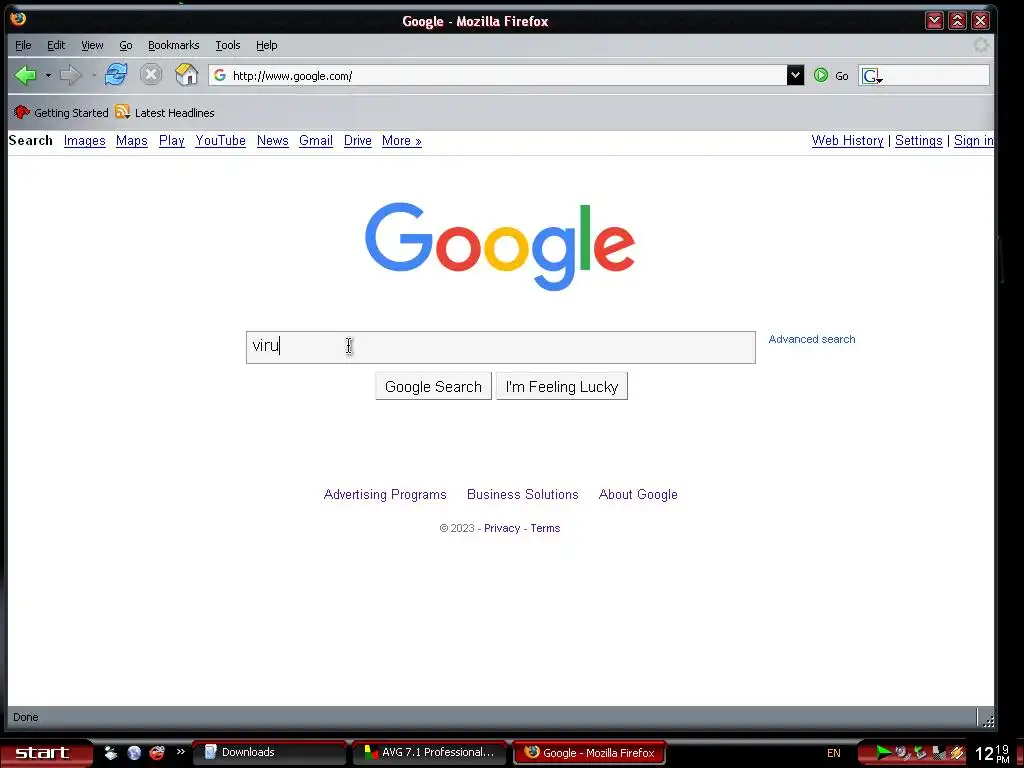Click the first quick launch icon
1024x768 pixels.
(x=111, y=752)
